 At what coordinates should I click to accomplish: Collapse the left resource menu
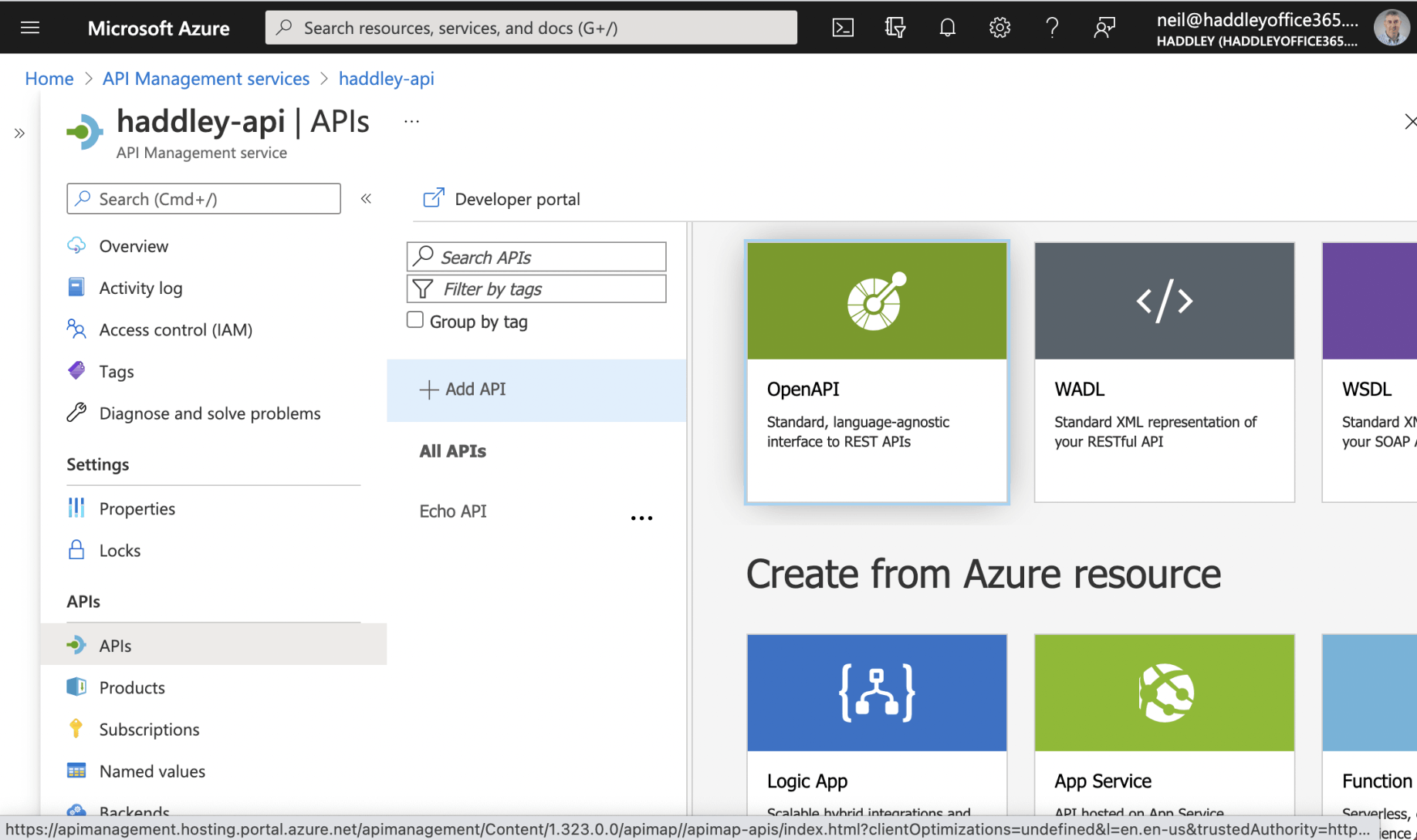tap(366, 199)
